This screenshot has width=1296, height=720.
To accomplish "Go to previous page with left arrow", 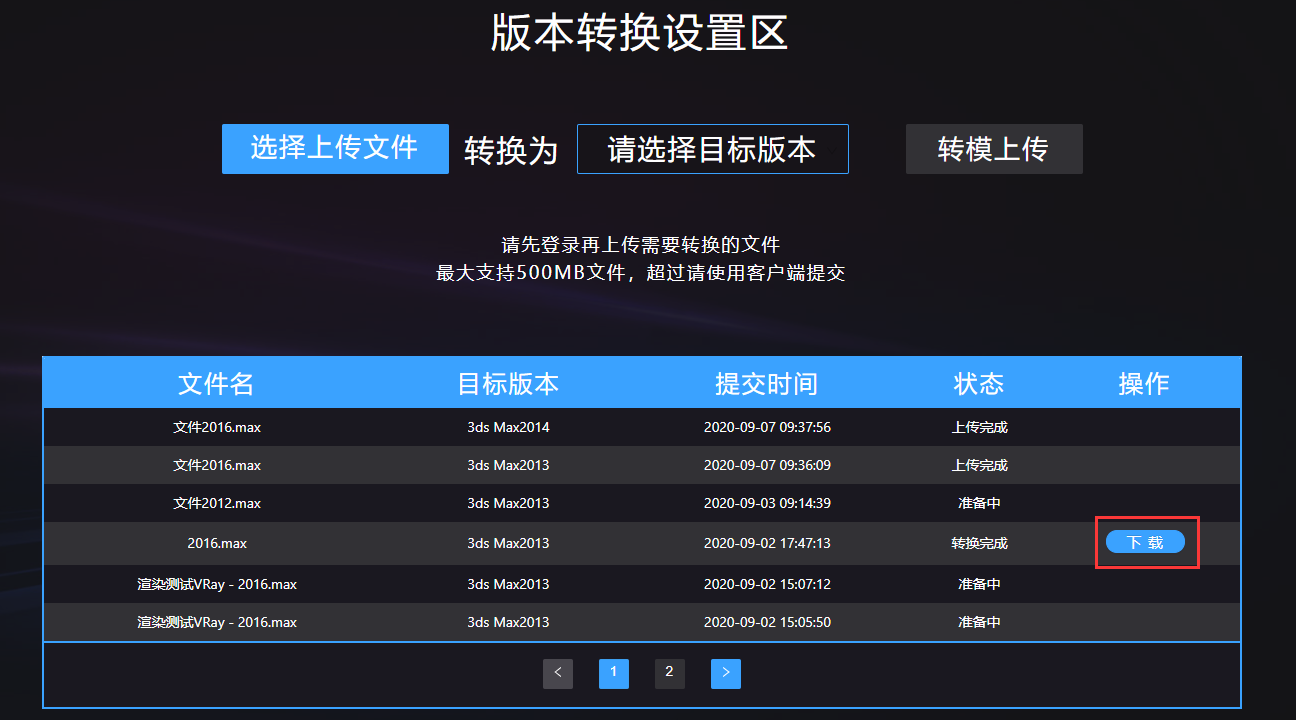I will tap(558, 673).
